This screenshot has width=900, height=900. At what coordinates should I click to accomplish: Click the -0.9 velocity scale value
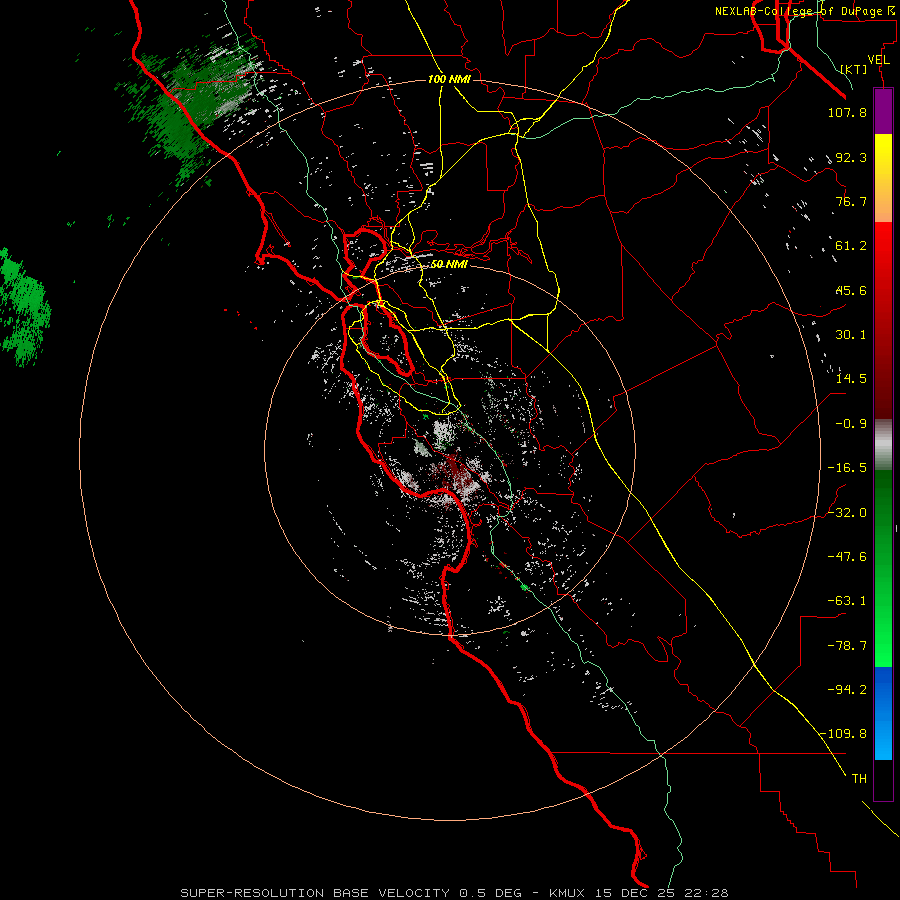point(851,424)
